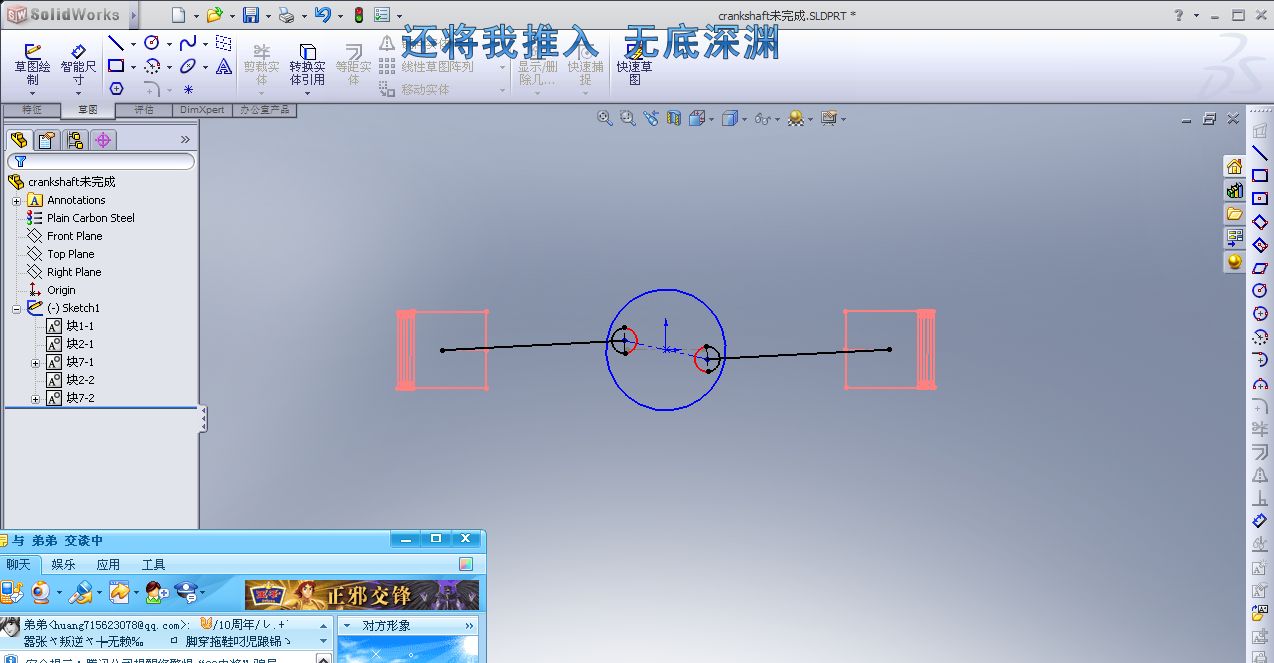
Task: Switch to the 评估 evaluate tab
Action: point(143,110)
